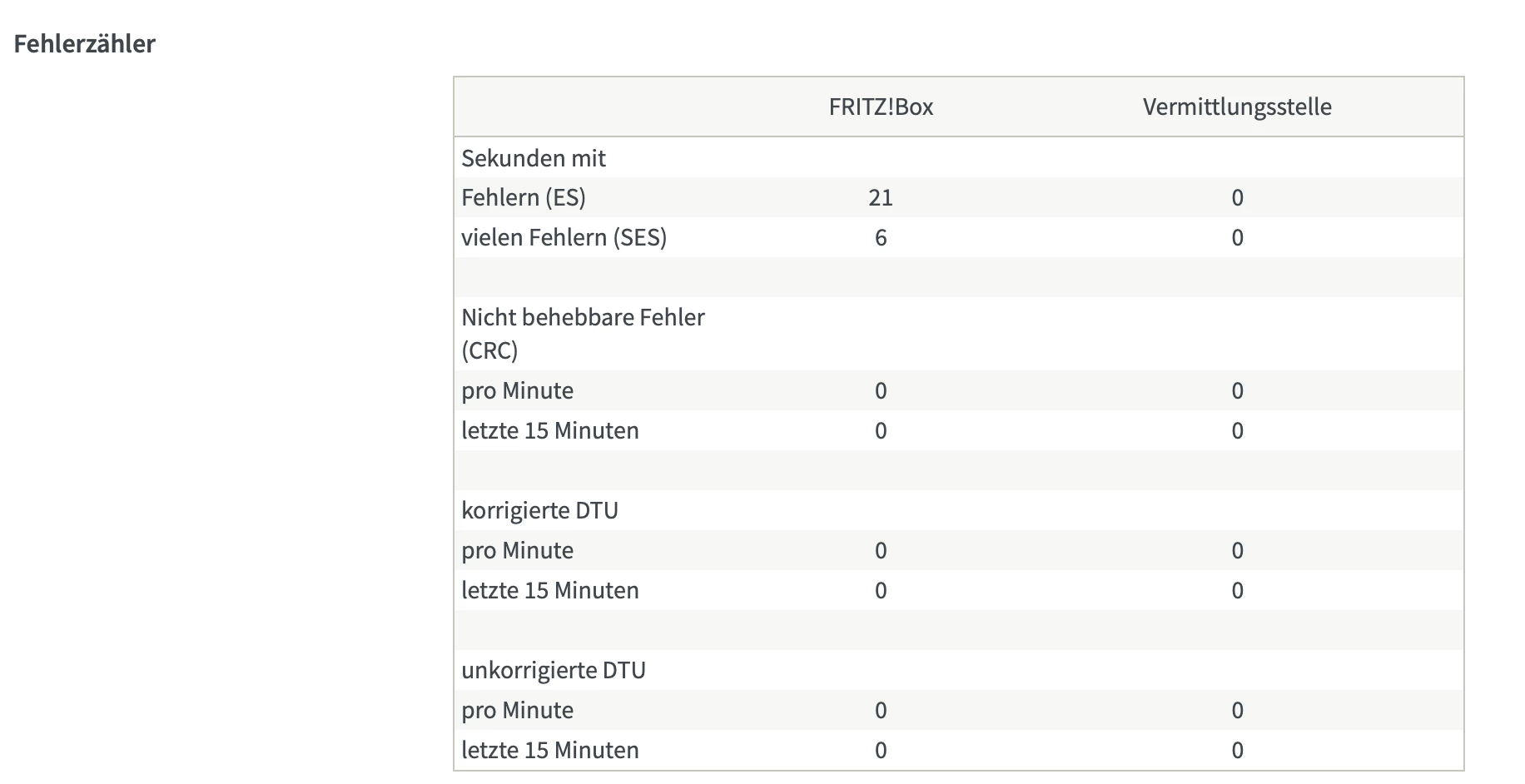Viewport: 1525px width, 784px height.
Task: Click Vermittlungsstelle value for Fehlern (ES)
Action: pos(1237,198)
